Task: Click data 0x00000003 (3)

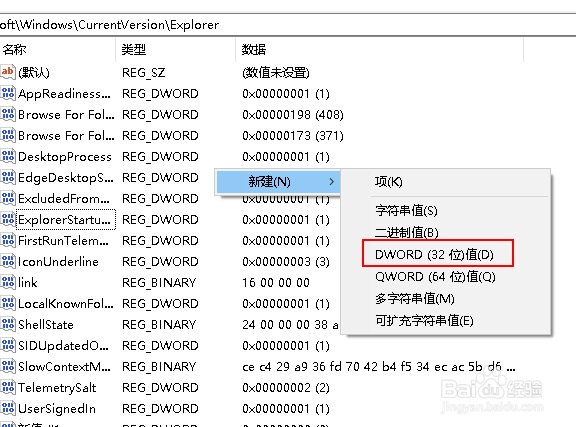Action: click(x=286, y=262)
